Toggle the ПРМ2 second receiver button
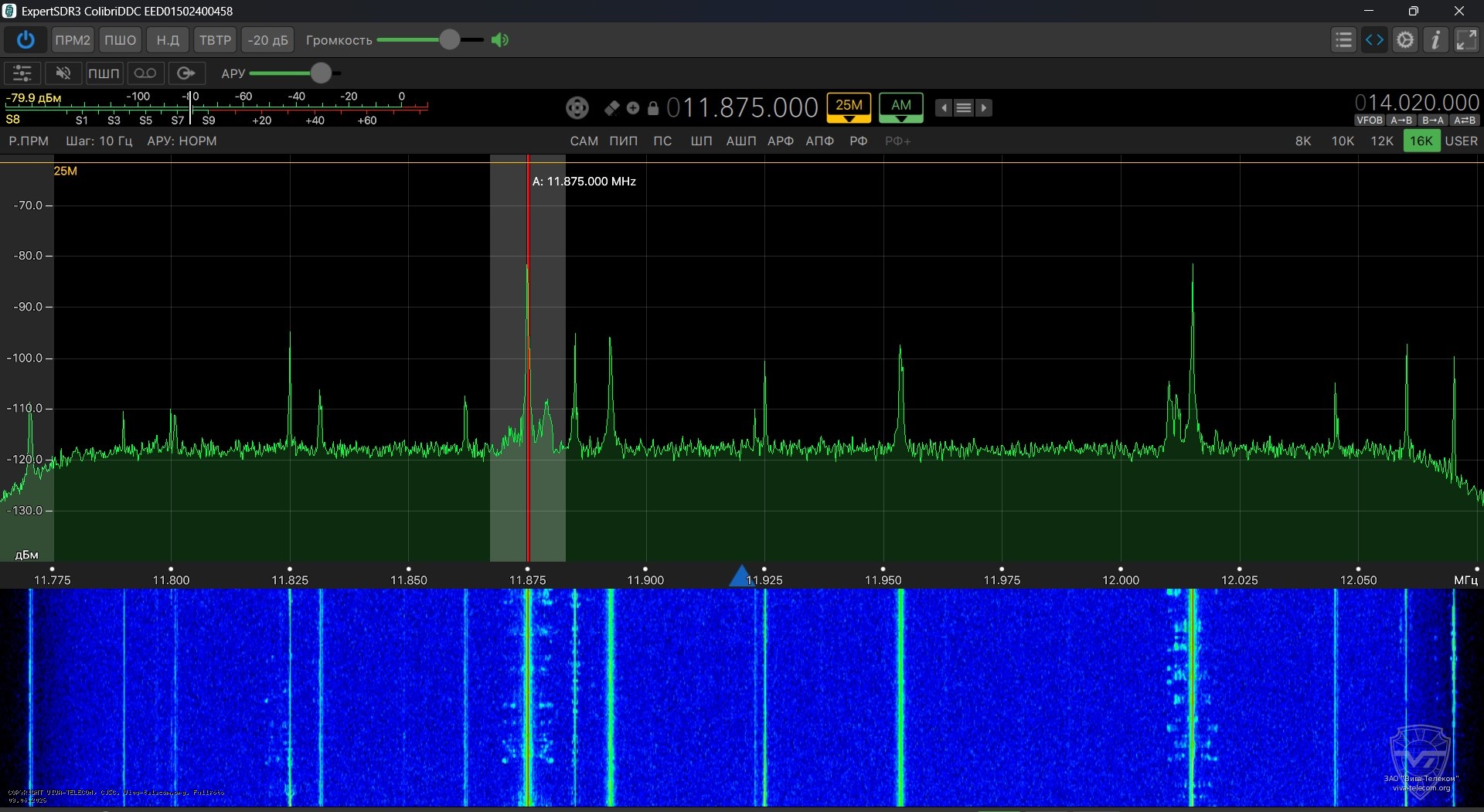This screenshot has width=1484, height=812. tap(73, 40)
